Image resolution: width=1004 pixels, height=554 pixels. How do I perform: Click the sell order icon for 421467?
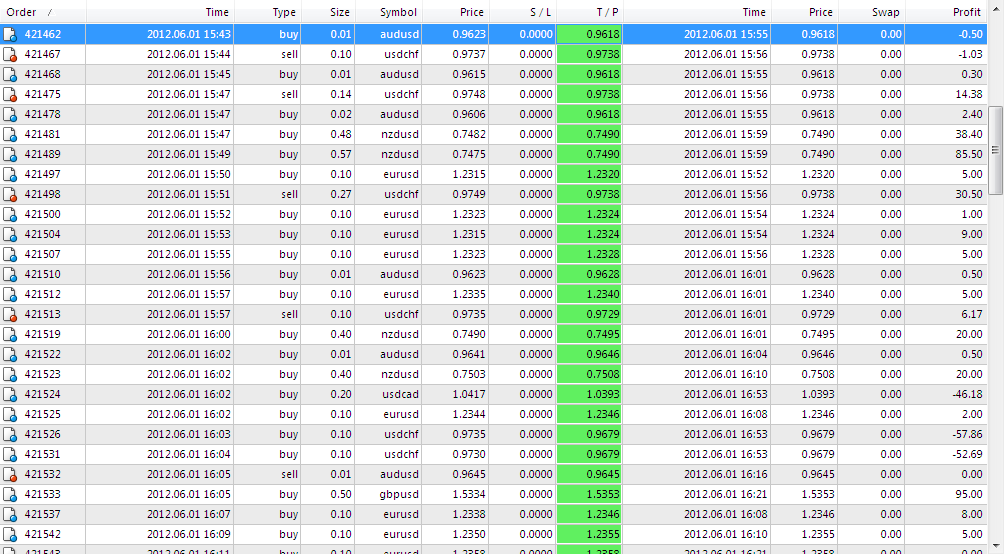pos(10,54)
